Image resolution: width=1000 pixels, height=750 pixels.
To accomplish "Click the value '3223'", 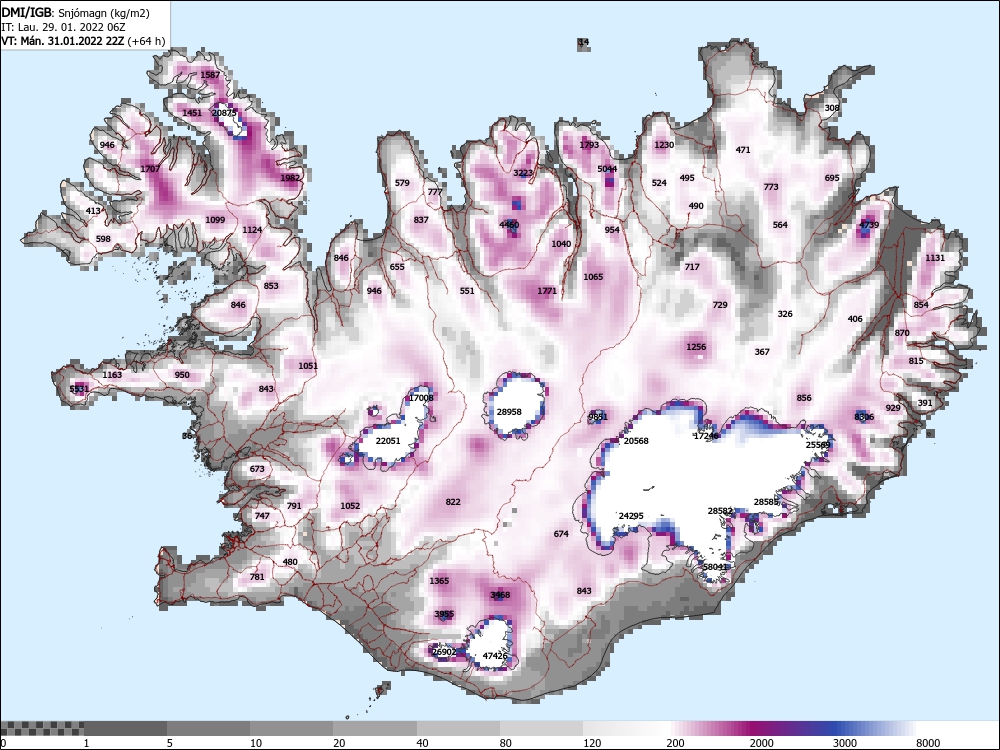I will 523,173.
